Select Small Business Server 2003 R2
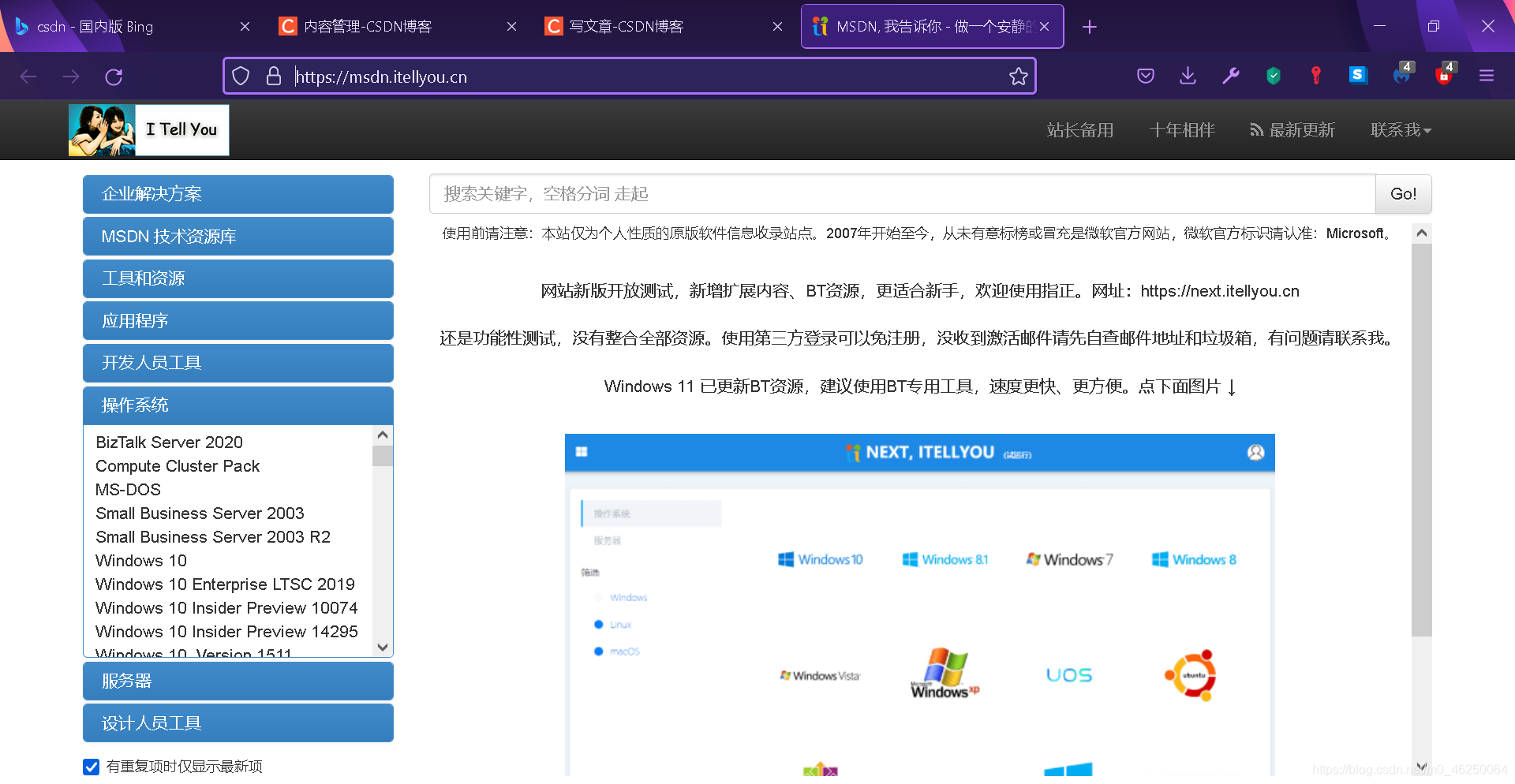1515x784 pixels. click(213, 537)
